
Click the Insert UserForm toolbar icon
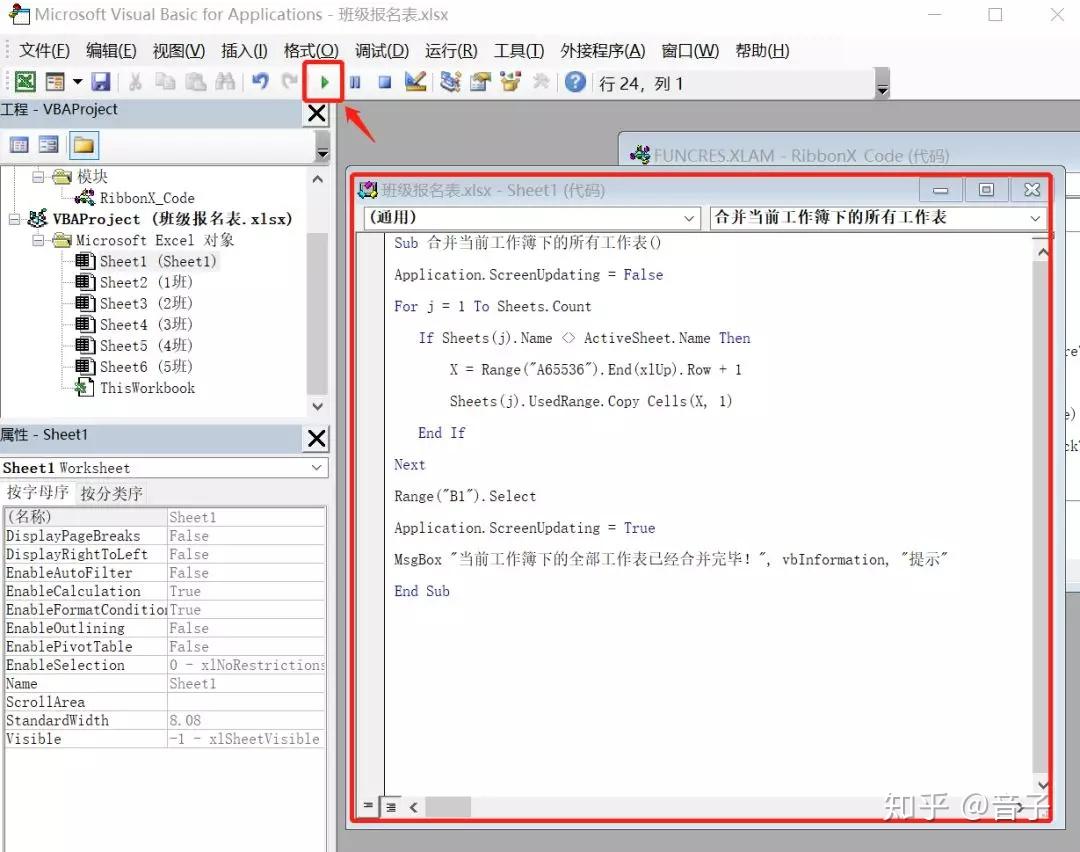click(x=55, y=82)
